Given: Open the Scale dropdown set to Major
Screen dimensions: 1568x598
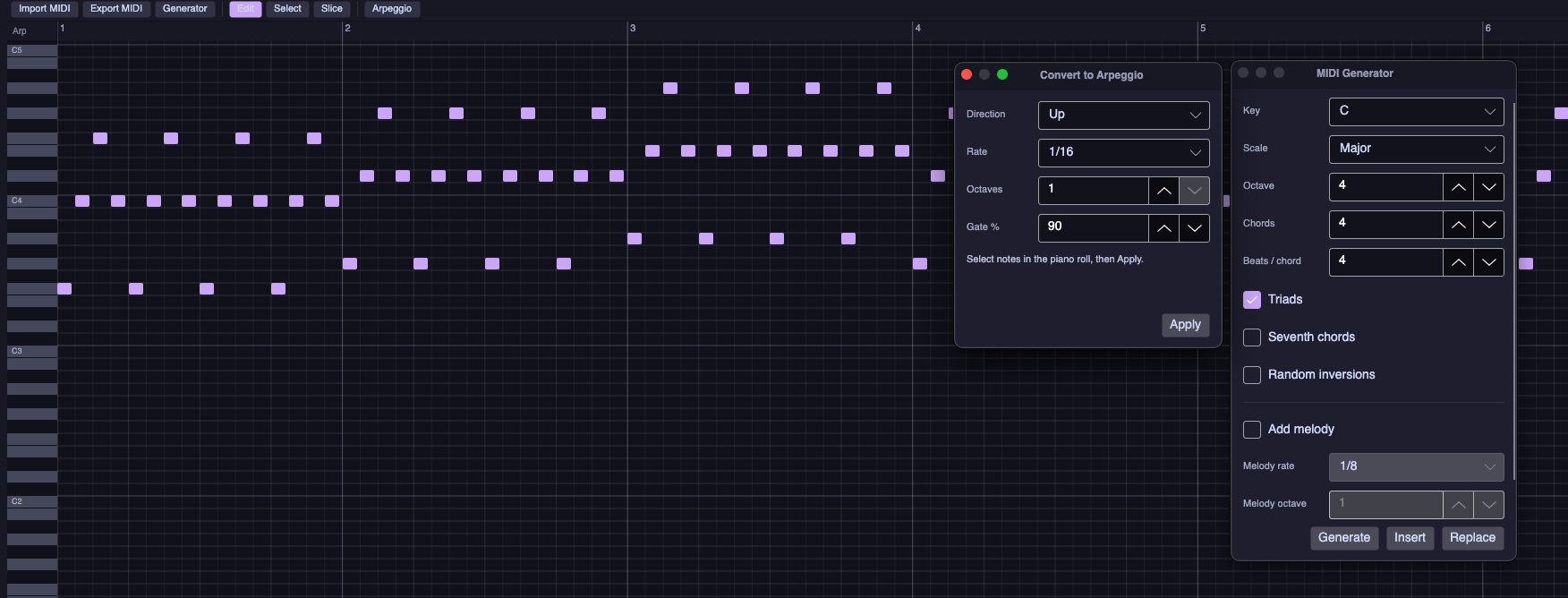Looking at the screenshot, I should pos(1416,149).
